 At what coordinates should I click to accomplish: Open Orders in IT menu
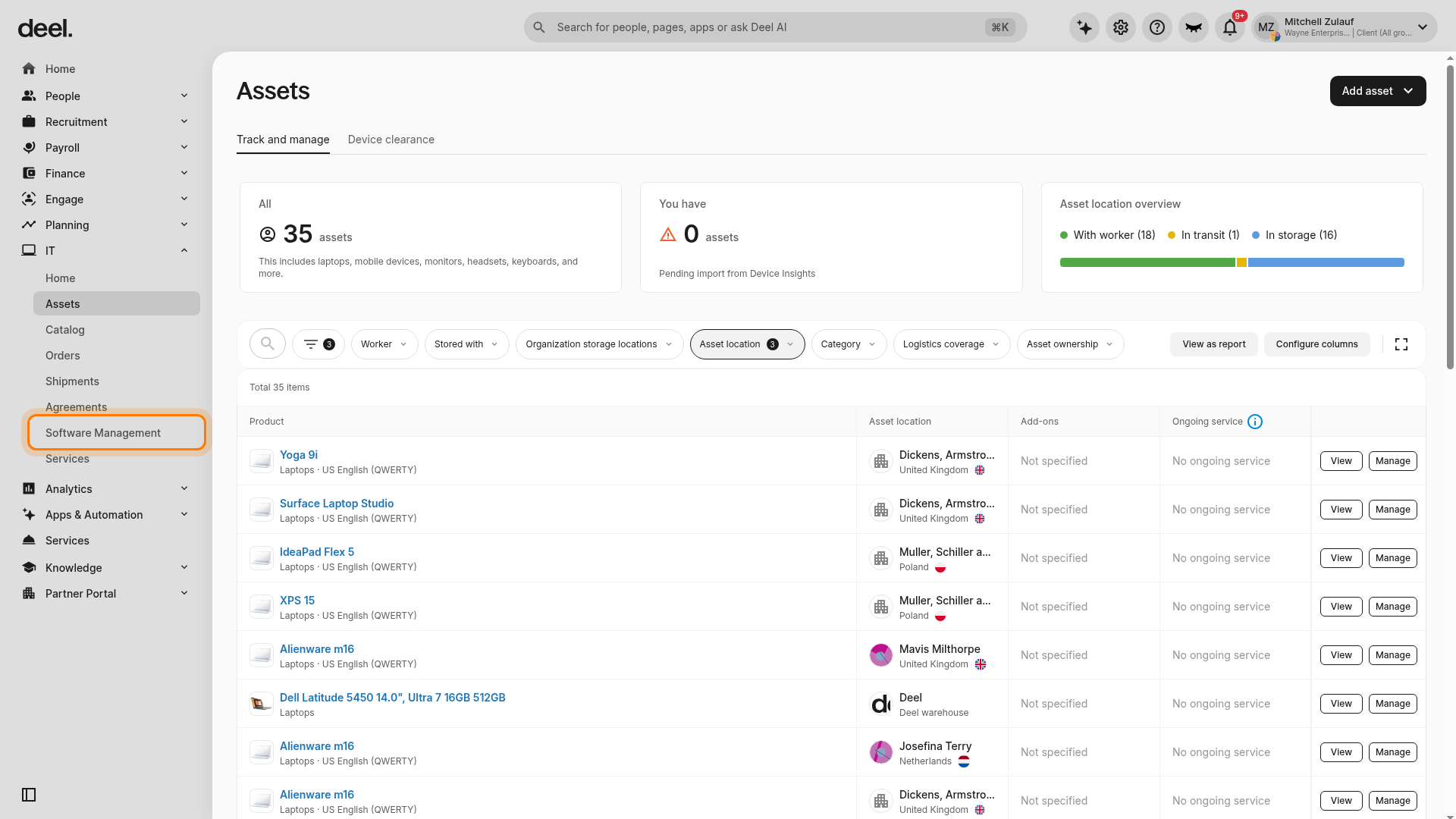(x=117, y=356)
